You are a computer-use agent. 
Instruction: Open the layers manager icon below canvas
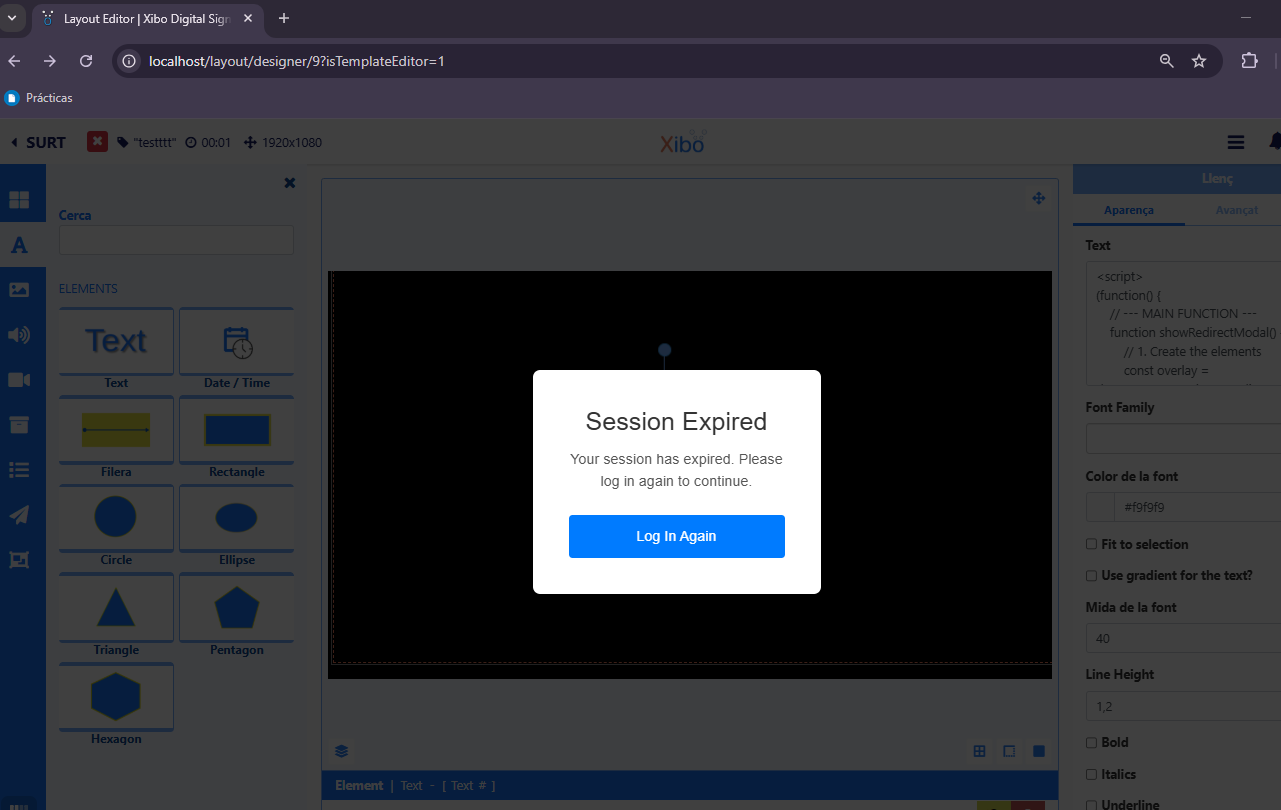coord(341,751)
